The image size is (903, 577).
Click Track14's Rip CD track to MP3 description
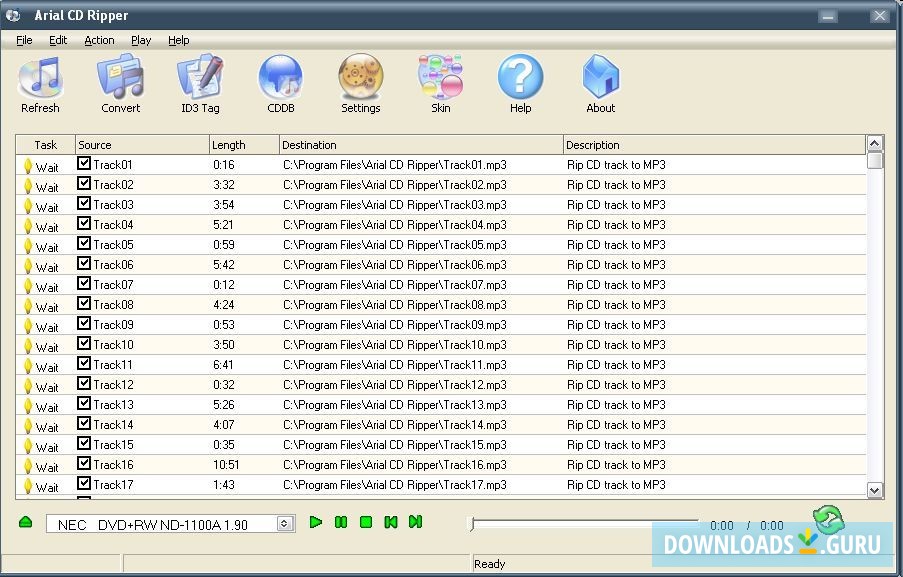coord(616,425)
